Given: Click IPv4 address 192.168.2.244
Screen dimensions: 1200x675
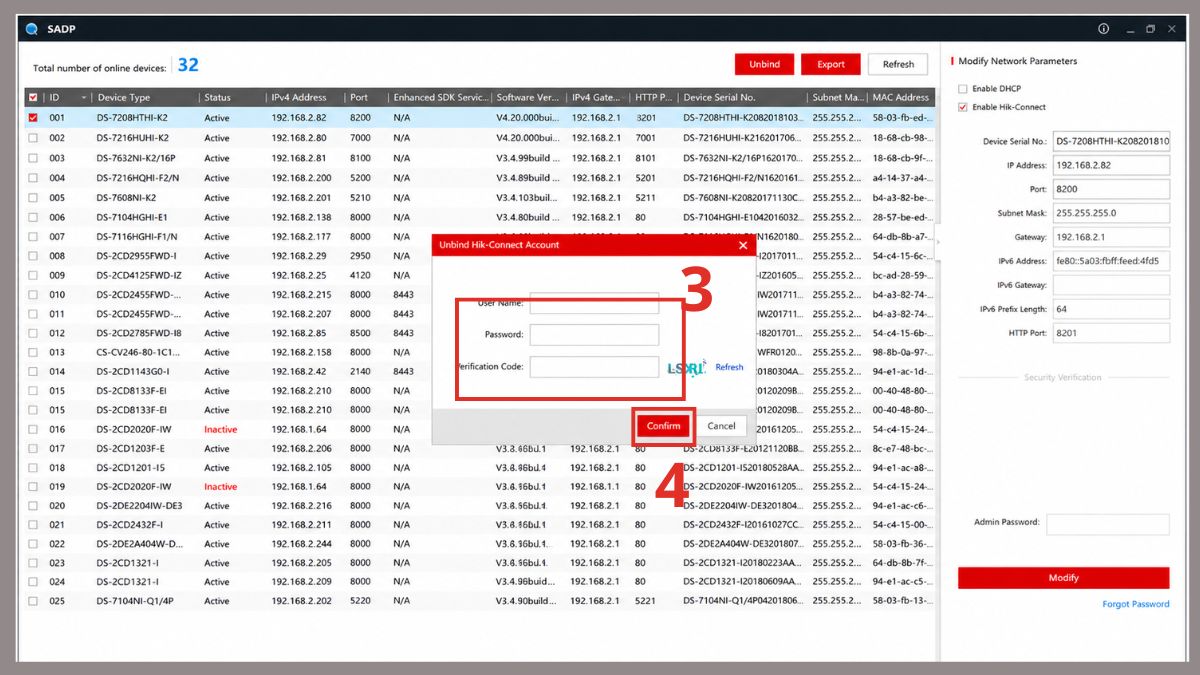Looking at the screenshot, I should 302,544.
